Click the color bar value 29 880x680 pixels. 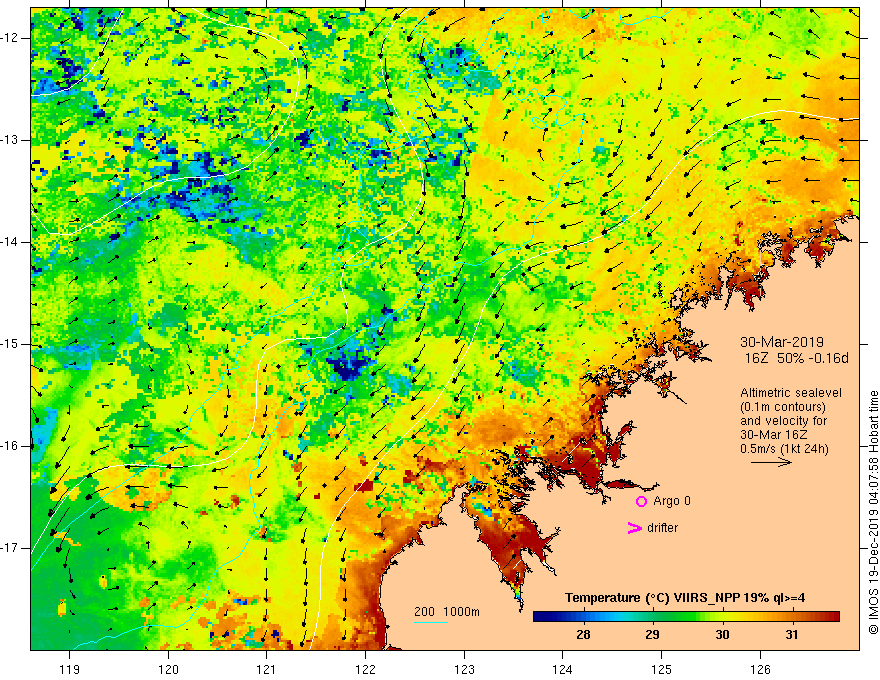[x=652, y=635]
